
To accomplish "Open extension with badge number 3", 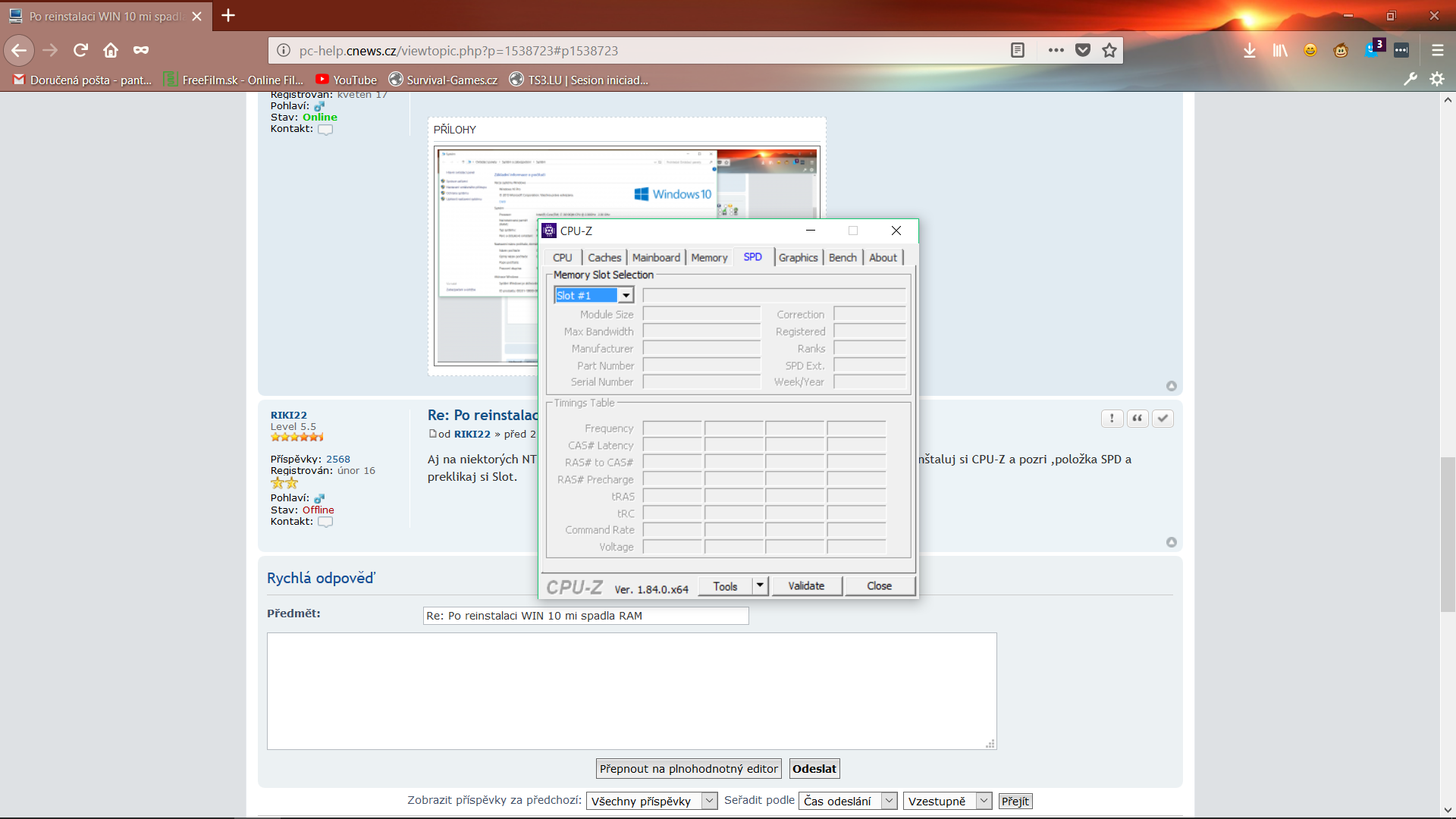I will click(x=1374, y=49).
